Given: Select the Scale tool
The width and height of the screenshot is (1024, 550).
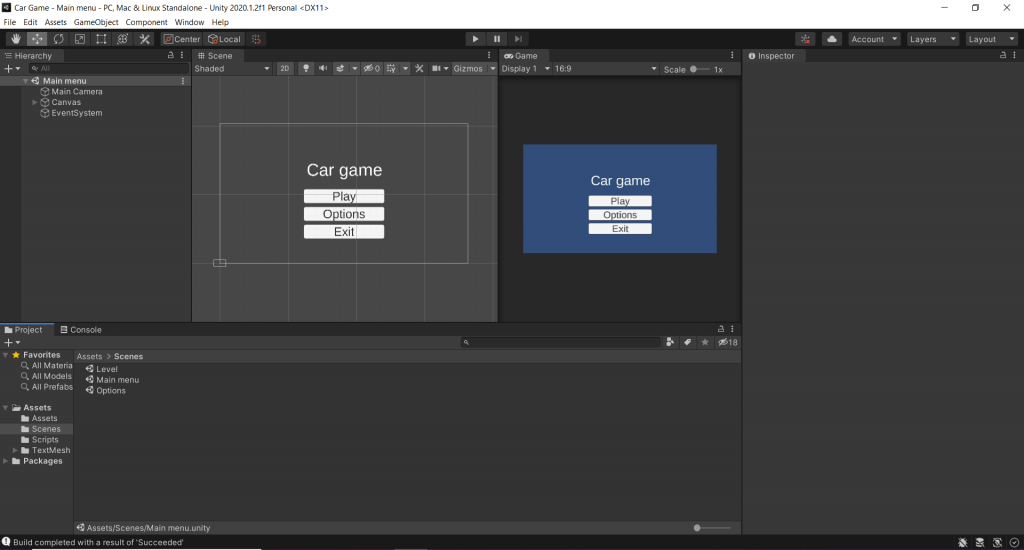Looking at the screenshot, I should point(79,39).
